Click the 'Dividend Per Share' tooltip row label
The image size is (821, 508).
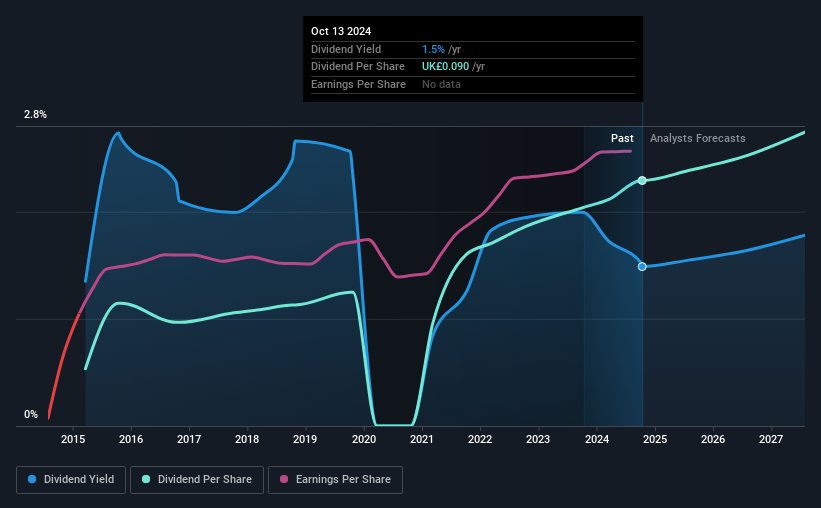[x=358, y=67]
